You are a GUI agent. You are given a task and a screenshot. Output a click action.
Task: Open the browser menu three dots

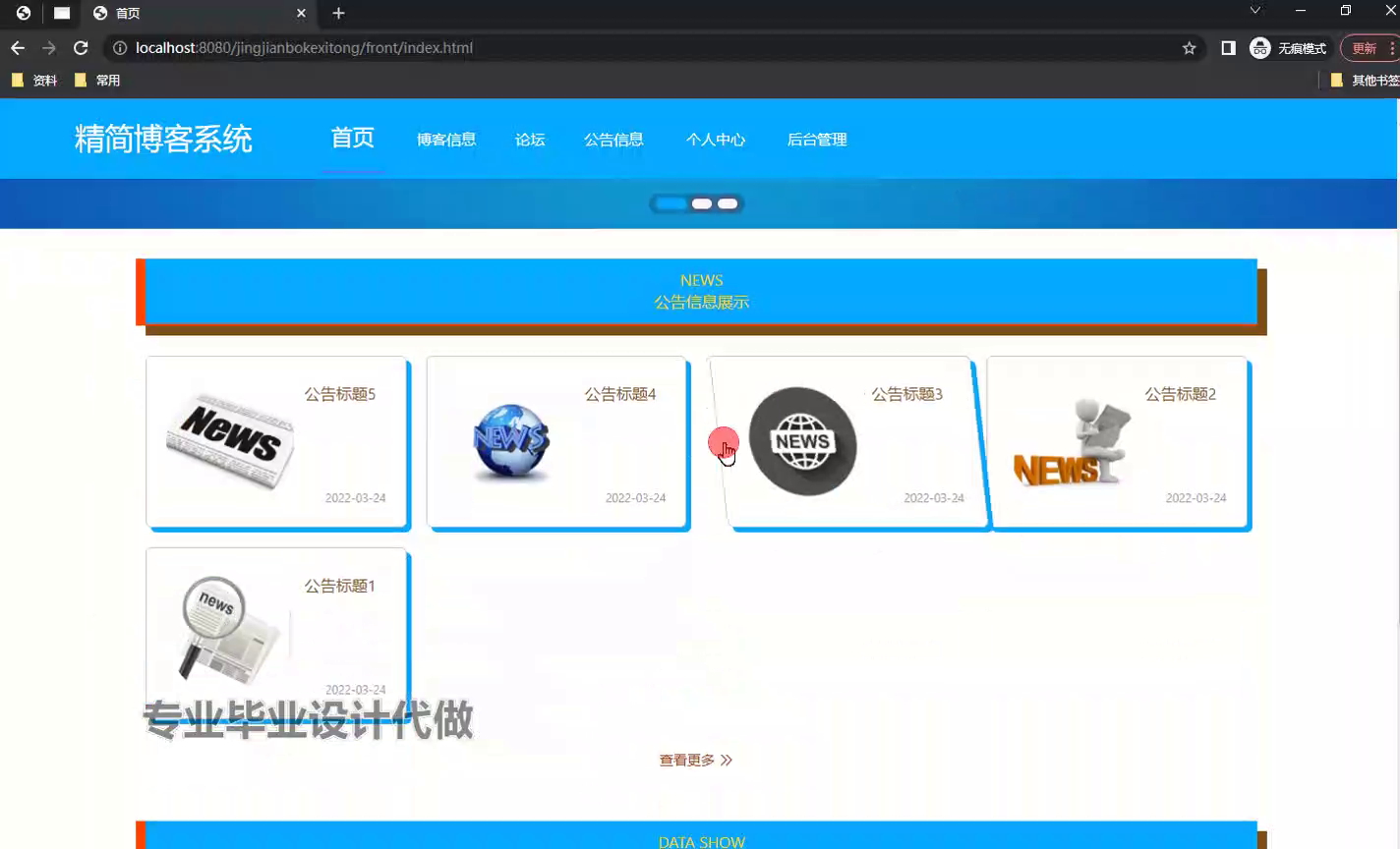tap(1392, 47)
